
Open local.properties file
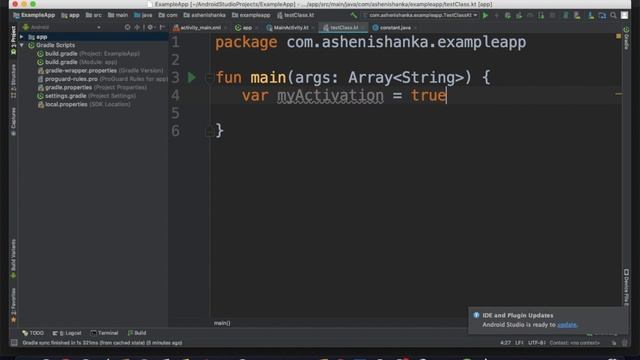coord(84,104)
